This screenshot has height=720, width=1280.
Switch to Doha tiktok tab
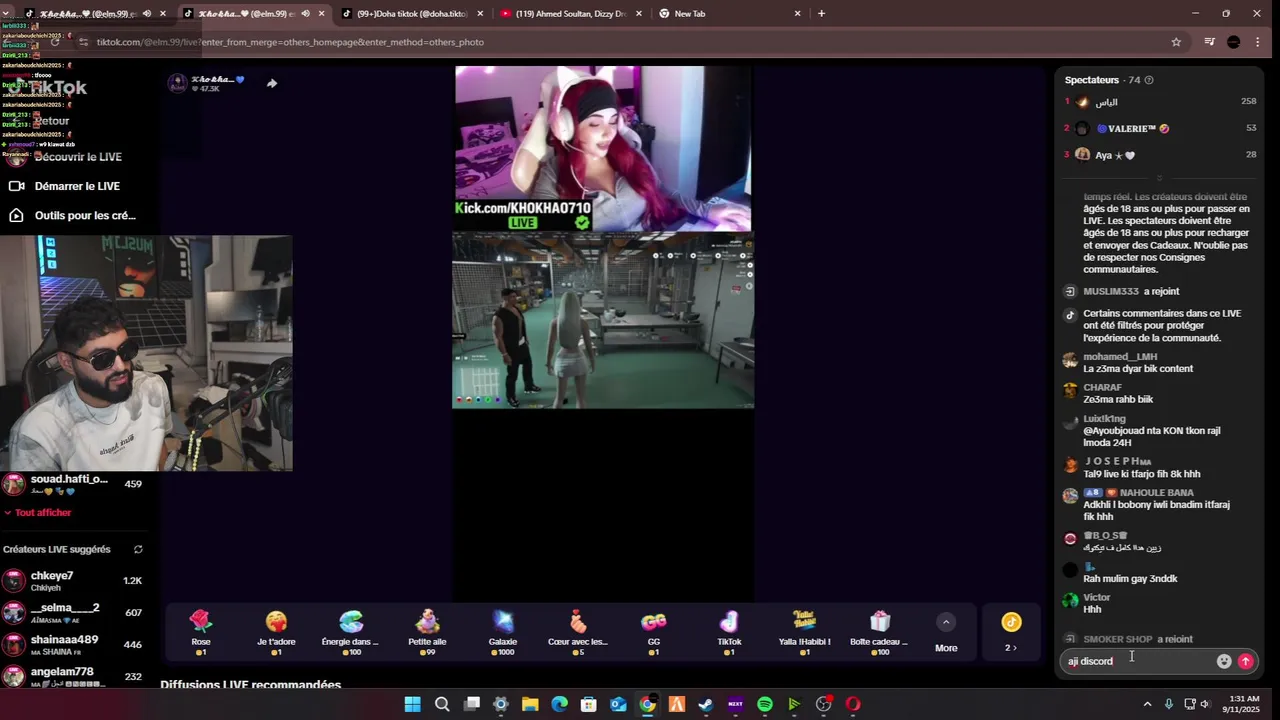[x=411, y=14]
